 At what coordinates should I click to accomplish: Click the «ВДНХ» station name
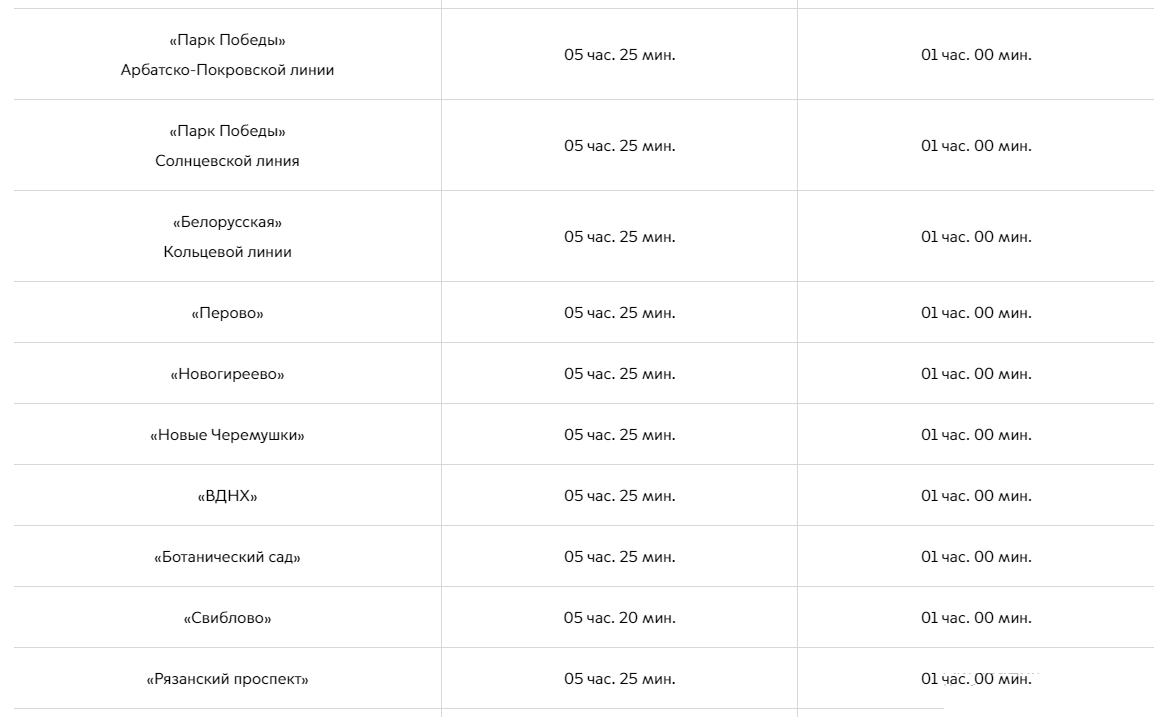227,496
